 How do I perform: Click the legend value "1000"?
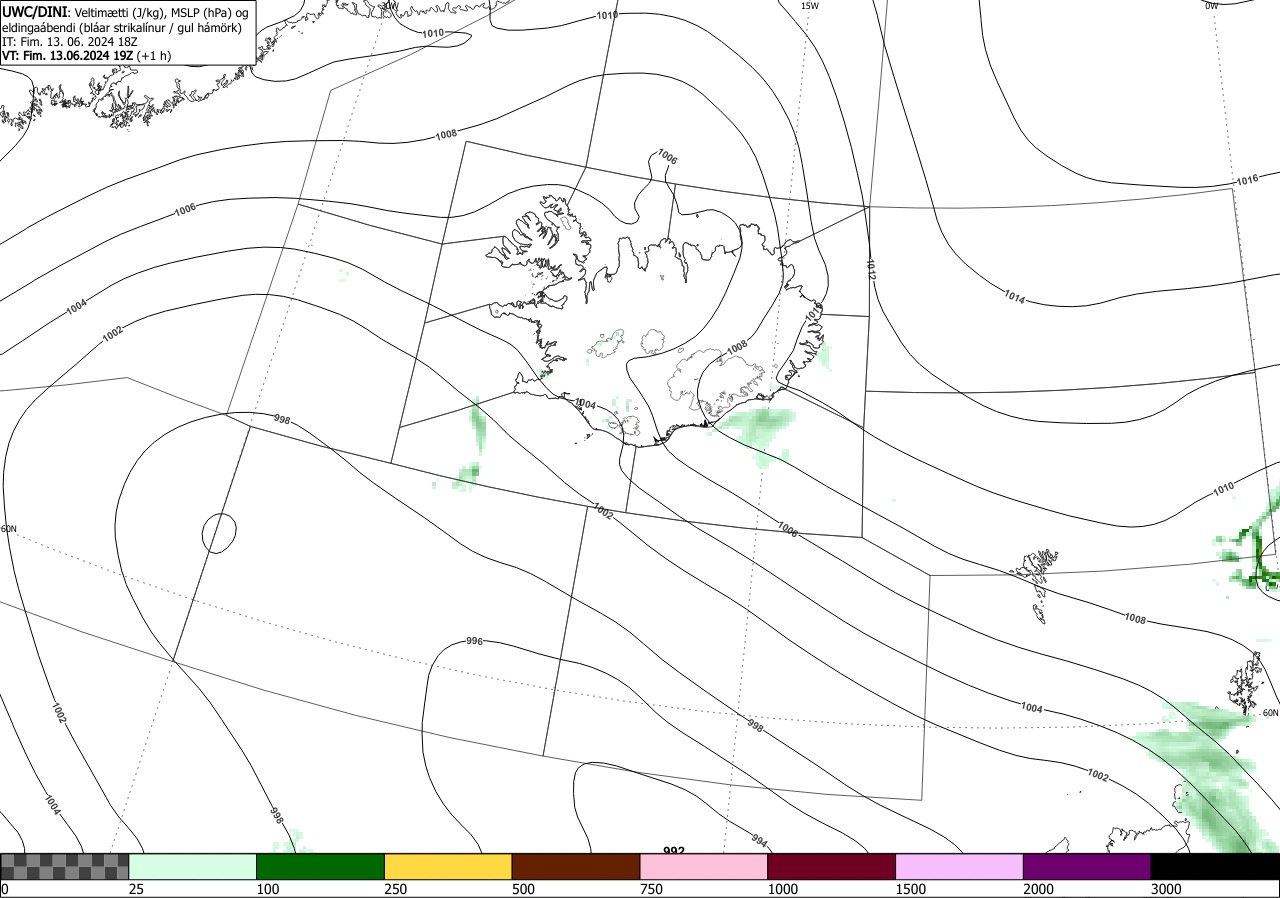coord(783,889)
